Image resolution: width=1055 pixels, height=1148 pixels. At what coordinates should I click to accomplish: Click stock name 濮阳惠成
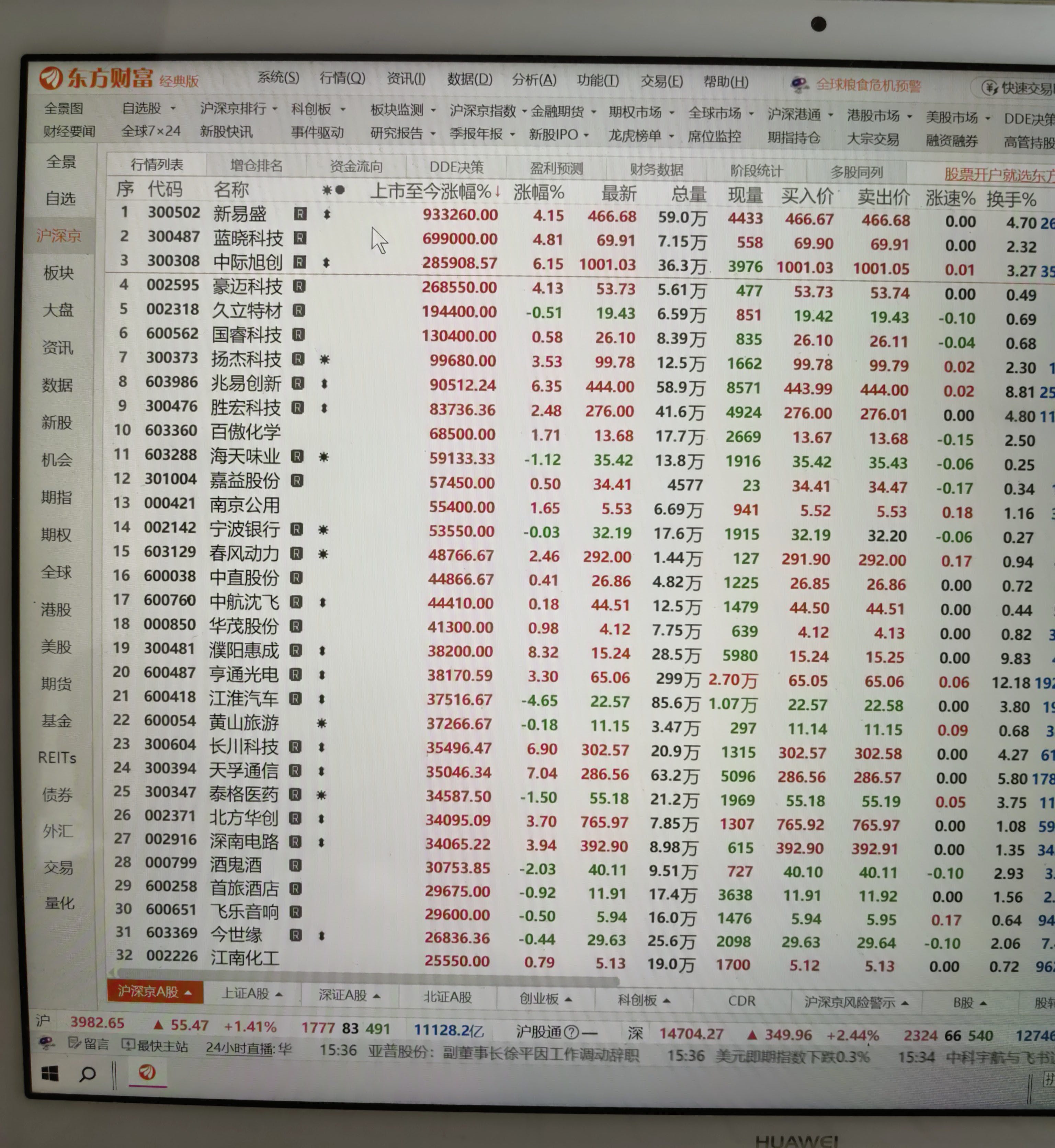(244, 651)
